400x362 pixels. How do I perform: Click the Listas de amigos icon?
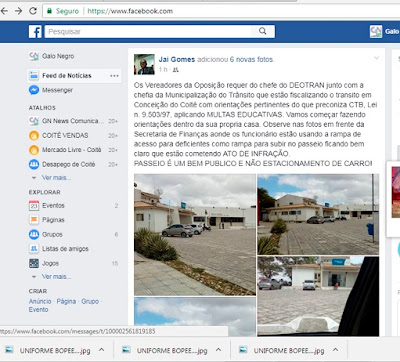(34, 249)
